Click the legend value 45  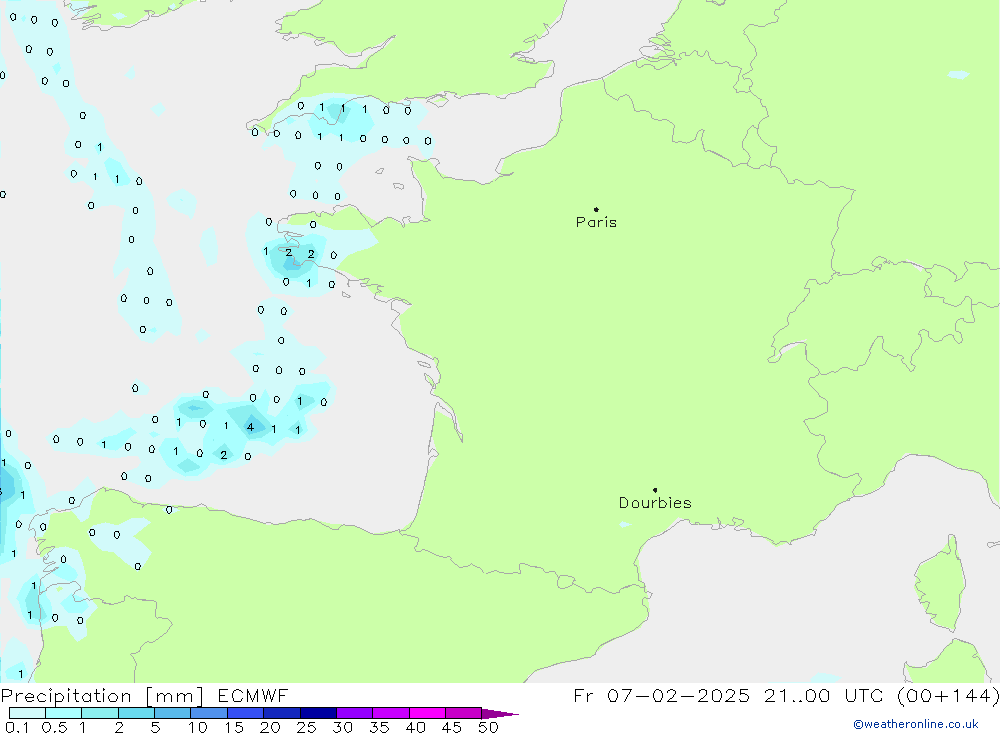pyautogui.click(x=452, y=727)
